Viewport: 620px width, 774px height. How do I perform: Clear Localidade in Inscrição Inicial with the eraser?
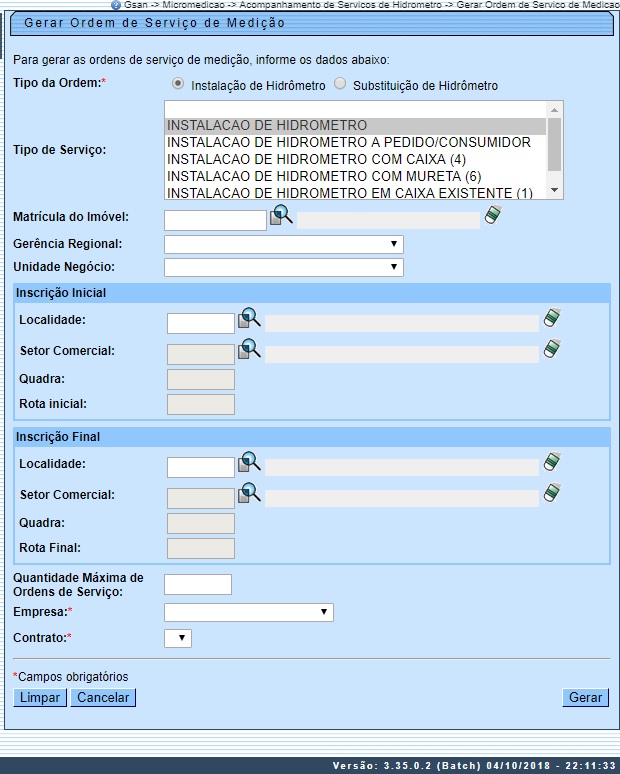[552, 319]
